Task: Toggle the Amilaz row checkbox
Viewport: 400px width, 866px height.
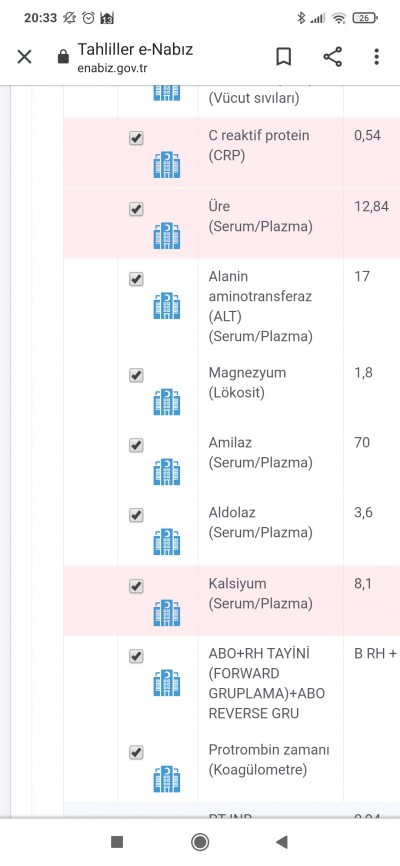Action: coord(136,445)
